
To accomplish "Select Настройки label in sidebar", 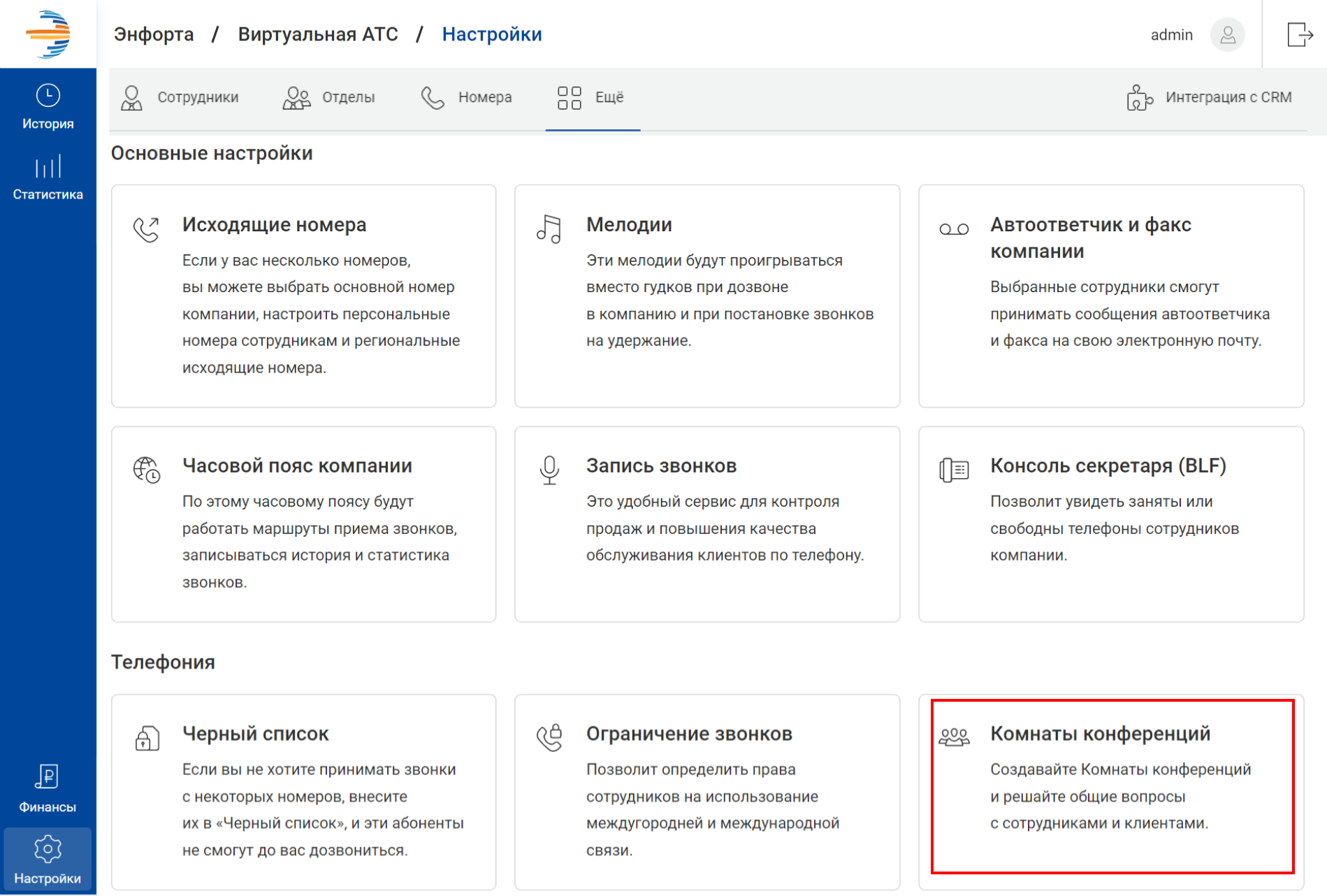I will pyautogui.click(x=48, y=879).
